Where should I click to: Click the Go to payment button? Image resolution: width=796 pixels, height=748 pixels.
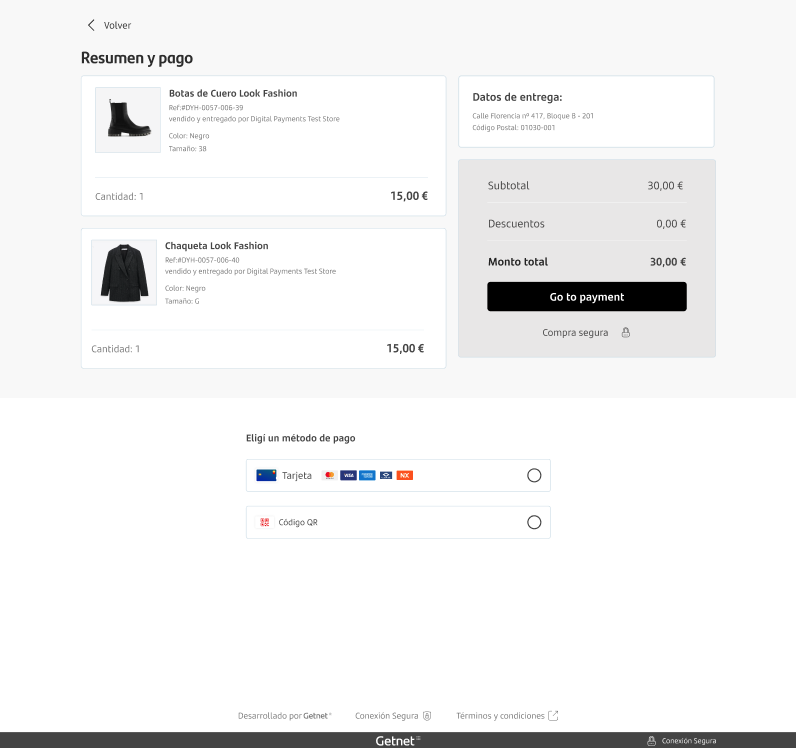click(587, 297)
